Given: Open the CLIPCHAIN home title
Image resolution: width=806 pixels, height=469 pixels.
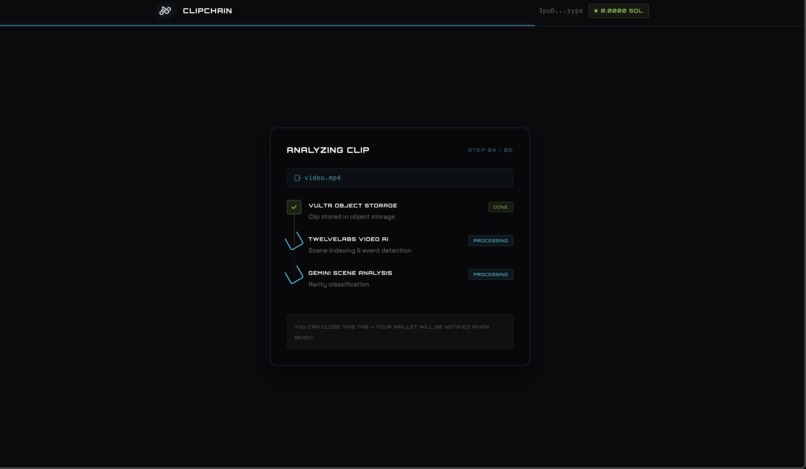Looking at the screenshot, I should (207, 11).
